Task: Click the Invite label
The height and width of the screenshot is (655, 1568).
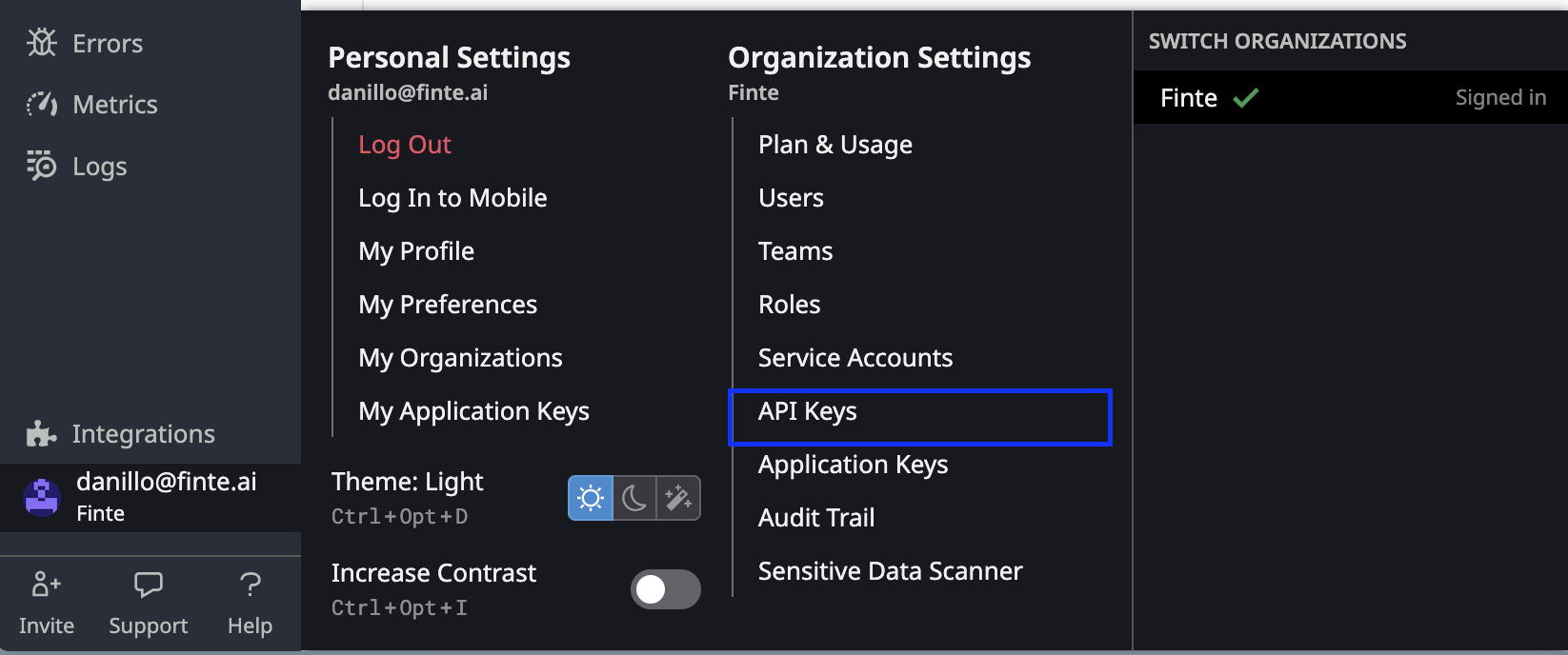Action: (47, 625)
